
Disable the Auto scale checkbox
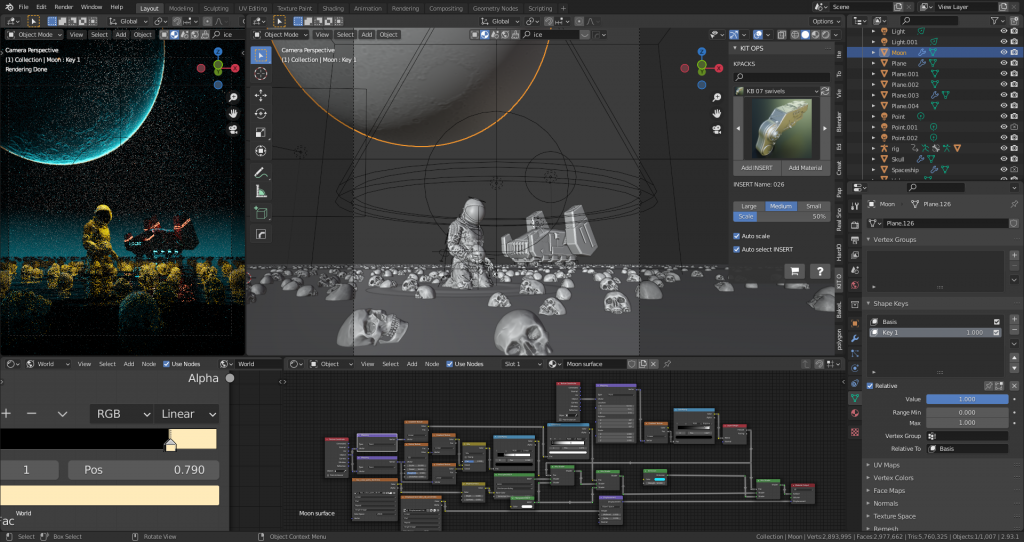737,236
